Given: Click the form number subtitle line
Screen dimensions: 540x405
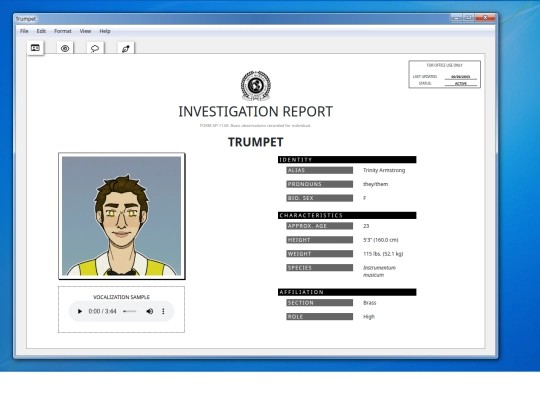Looking at the screenshot, I should click(256, 125).
